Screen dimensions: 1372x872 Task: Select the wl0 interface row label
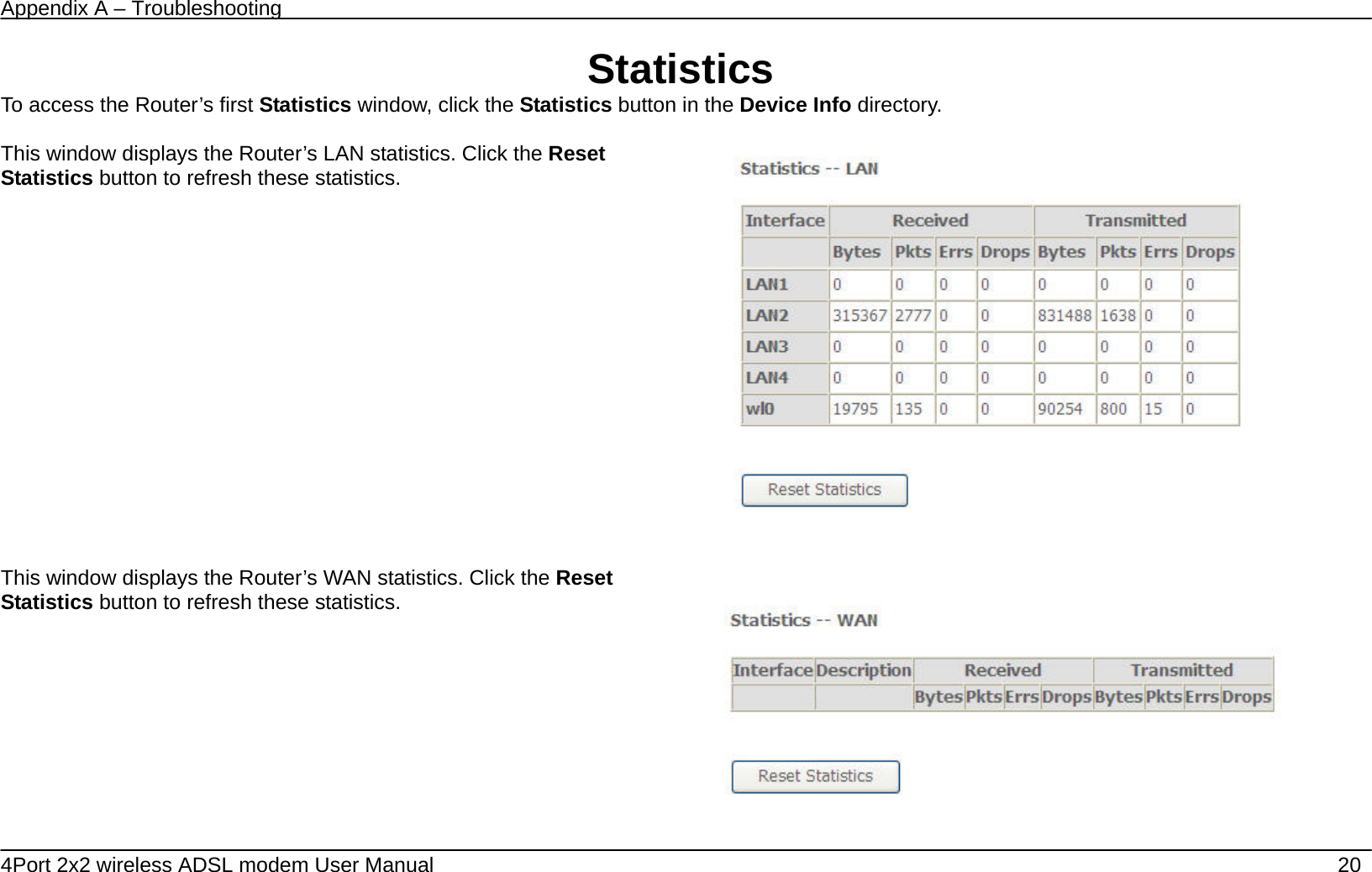(x=760, y=409)
